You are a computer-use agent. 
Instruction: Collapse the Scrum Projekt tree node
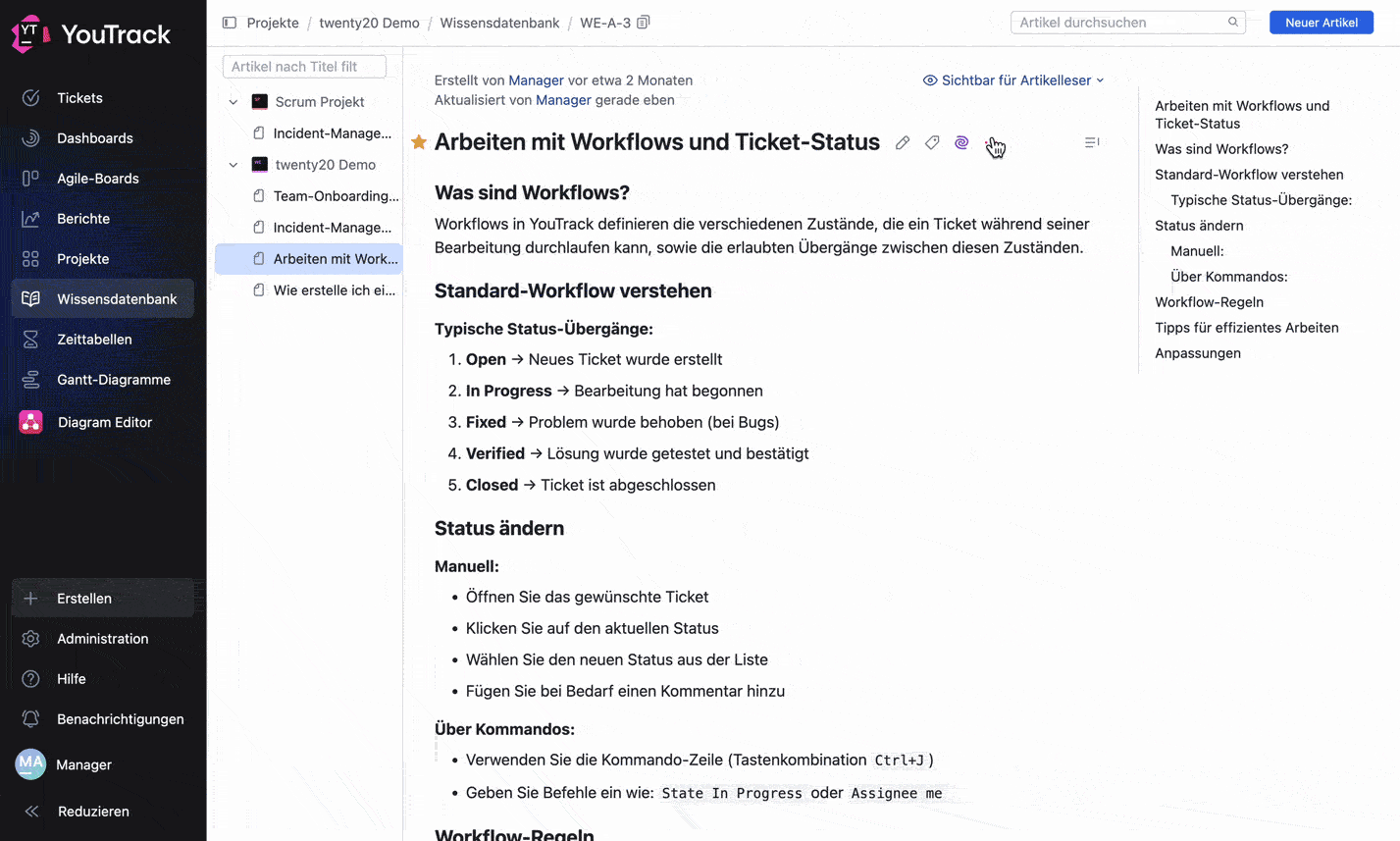pos(233,101)
